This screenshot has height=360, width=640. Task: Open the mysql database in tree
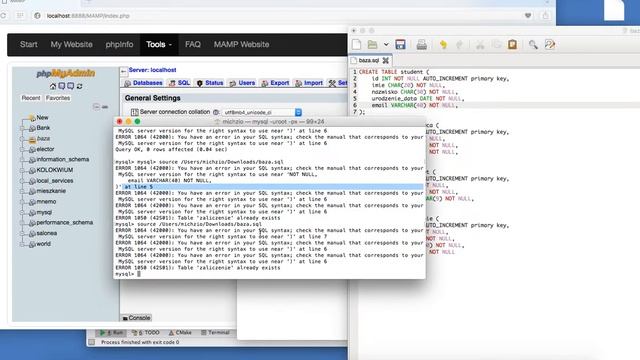44,212
